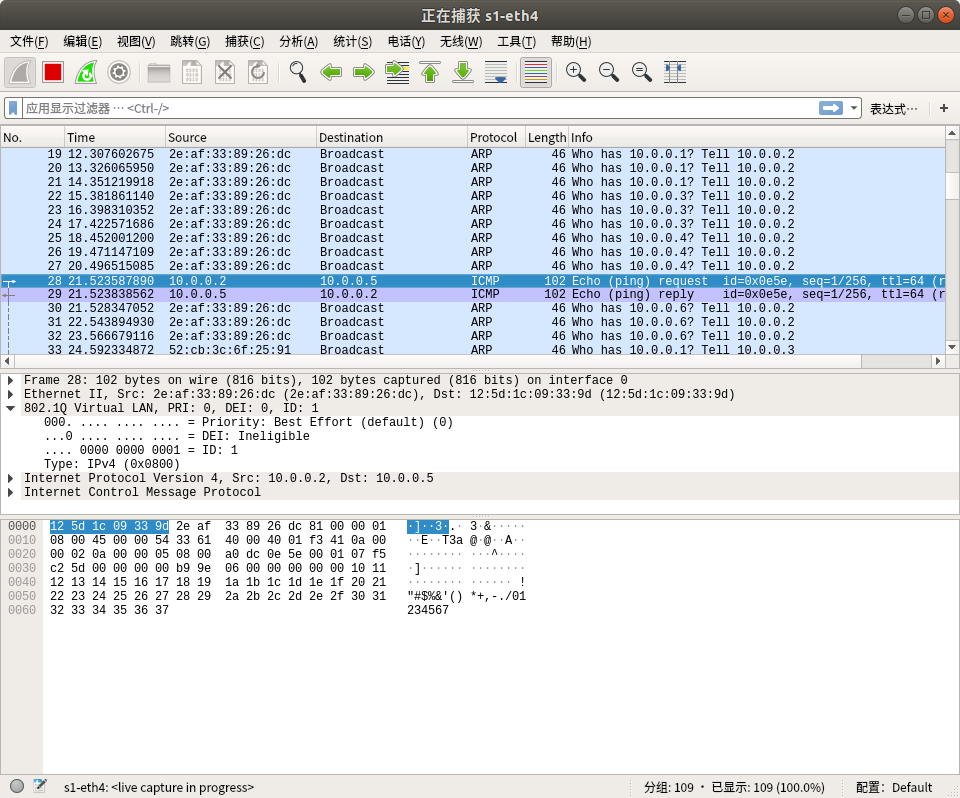Open the 统计 (Statistics) menu
Image resolution: width=960 pixels, height=798 pixels.
click(x=352, y=41)
